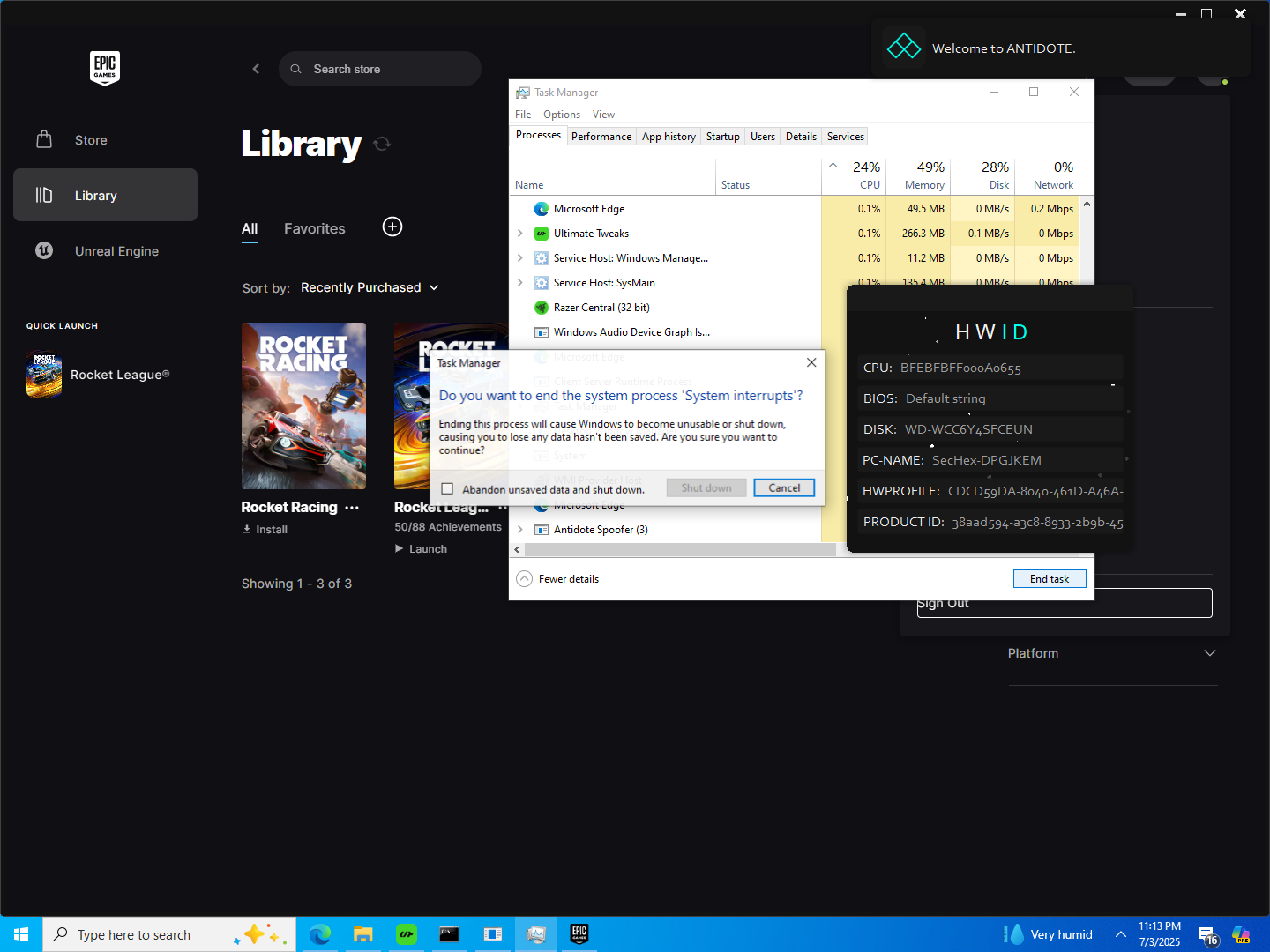Screen dimensions: 1270x952
Task: Open Microsoft Edge from the taskbar
Action: [319, 934]
